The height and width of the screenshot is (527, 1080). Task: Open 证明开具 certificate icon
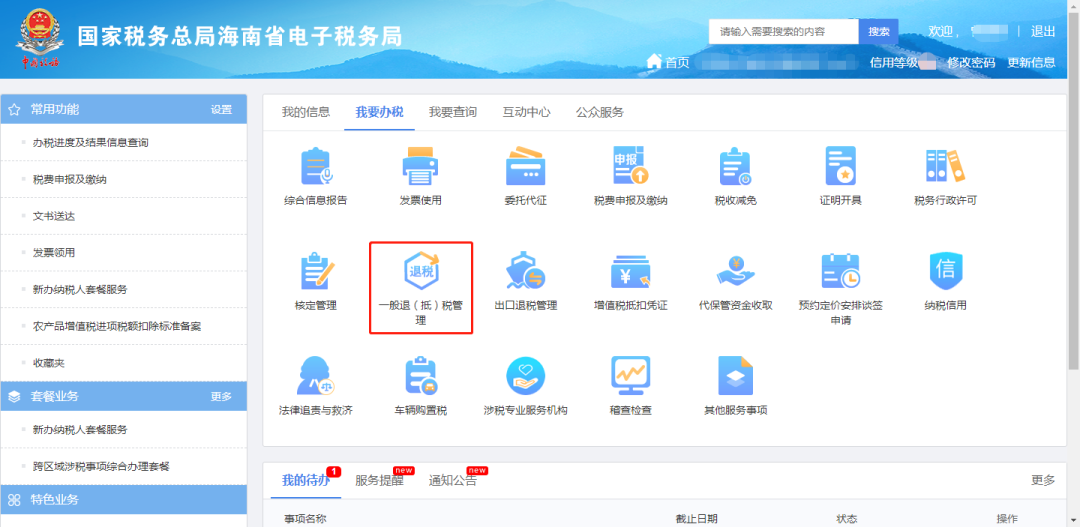click(840, 166)
